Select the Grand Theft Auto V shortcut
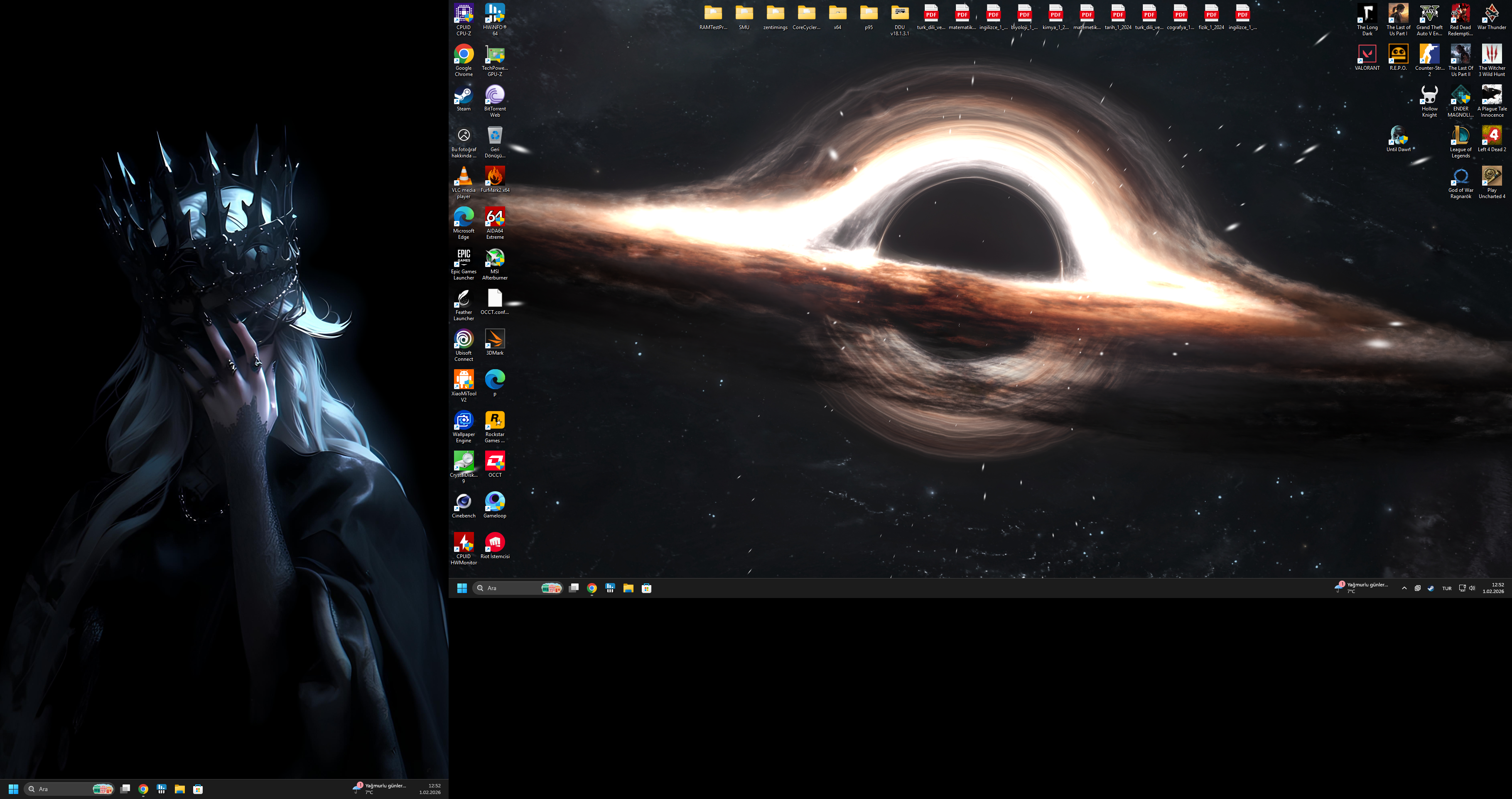Viewport: 1512px width, 799px height. tap(1429, 20)
